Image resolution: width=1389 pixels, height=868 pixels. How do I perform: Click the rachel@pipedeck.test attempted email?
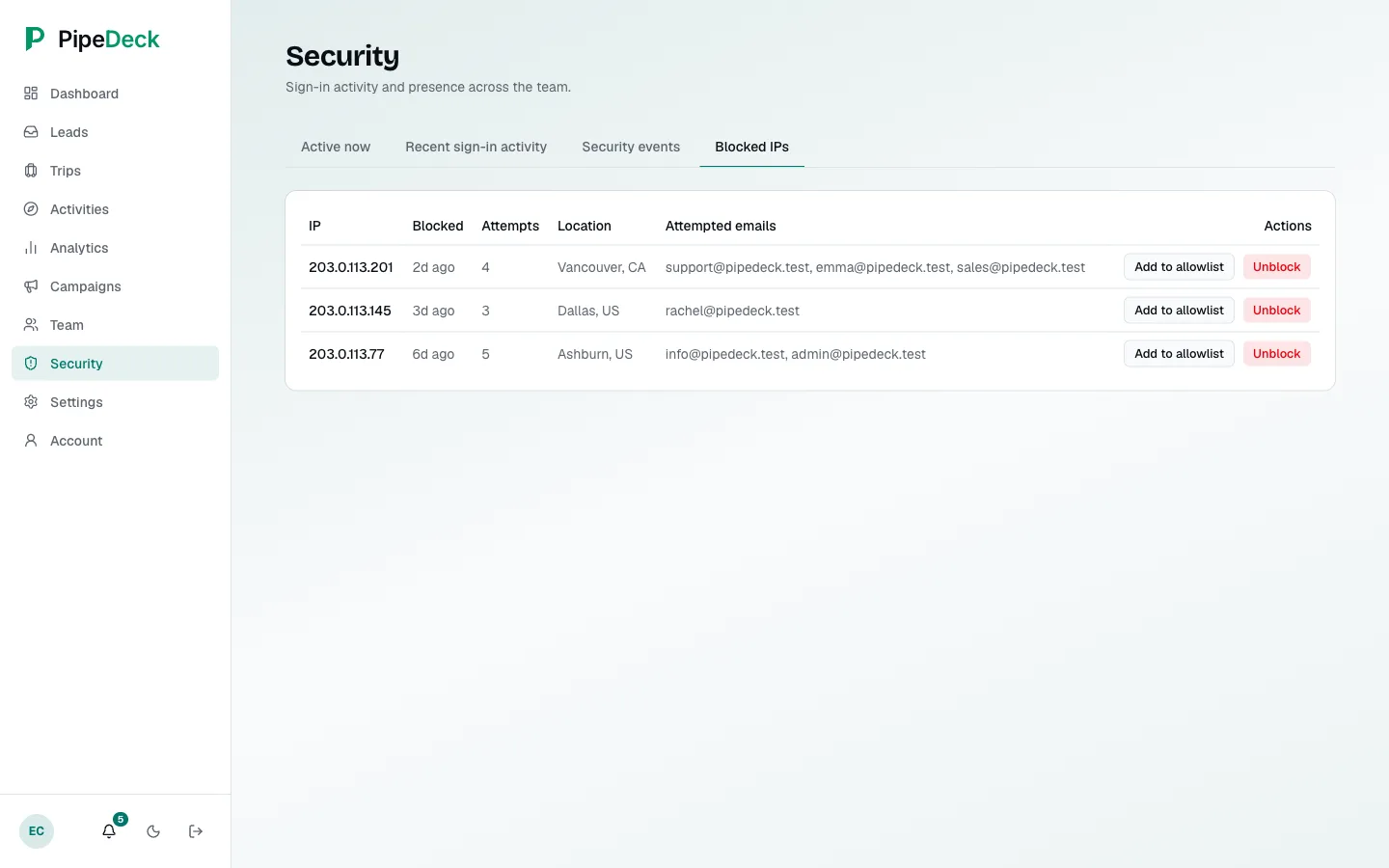pos(732,311)
